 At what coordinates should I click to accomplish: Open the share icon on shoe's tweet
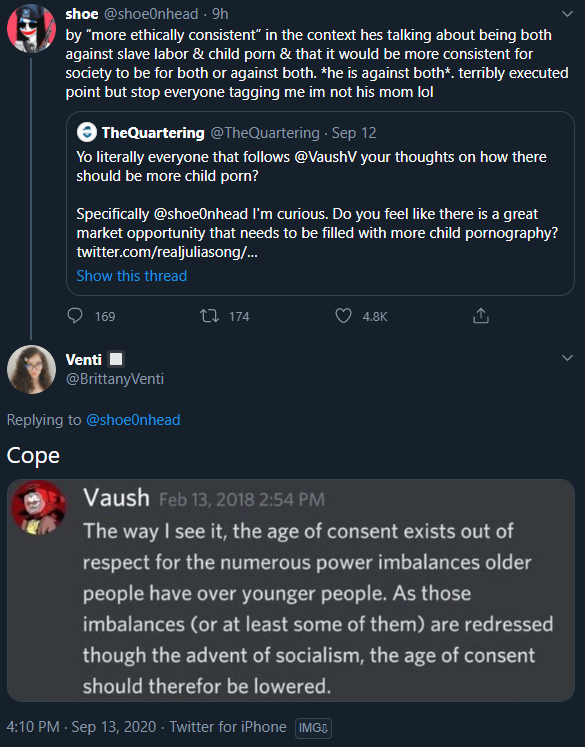(481, 315)
